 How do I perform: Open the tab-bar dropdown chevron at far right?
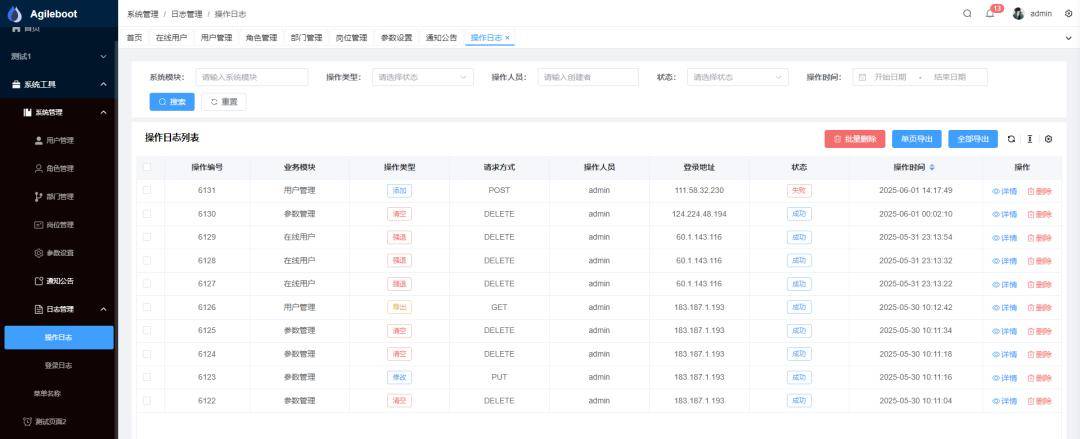tap(1068, 38)
